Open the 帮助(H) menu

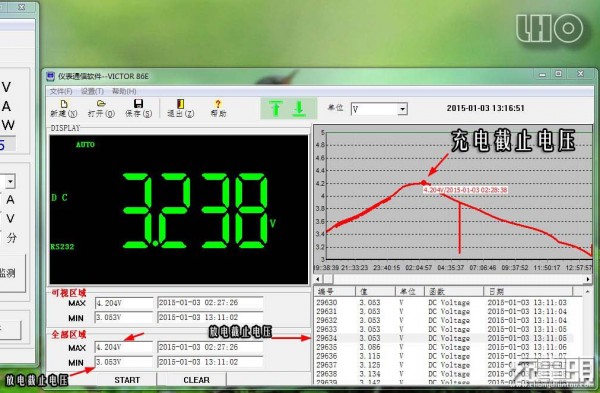124,91
